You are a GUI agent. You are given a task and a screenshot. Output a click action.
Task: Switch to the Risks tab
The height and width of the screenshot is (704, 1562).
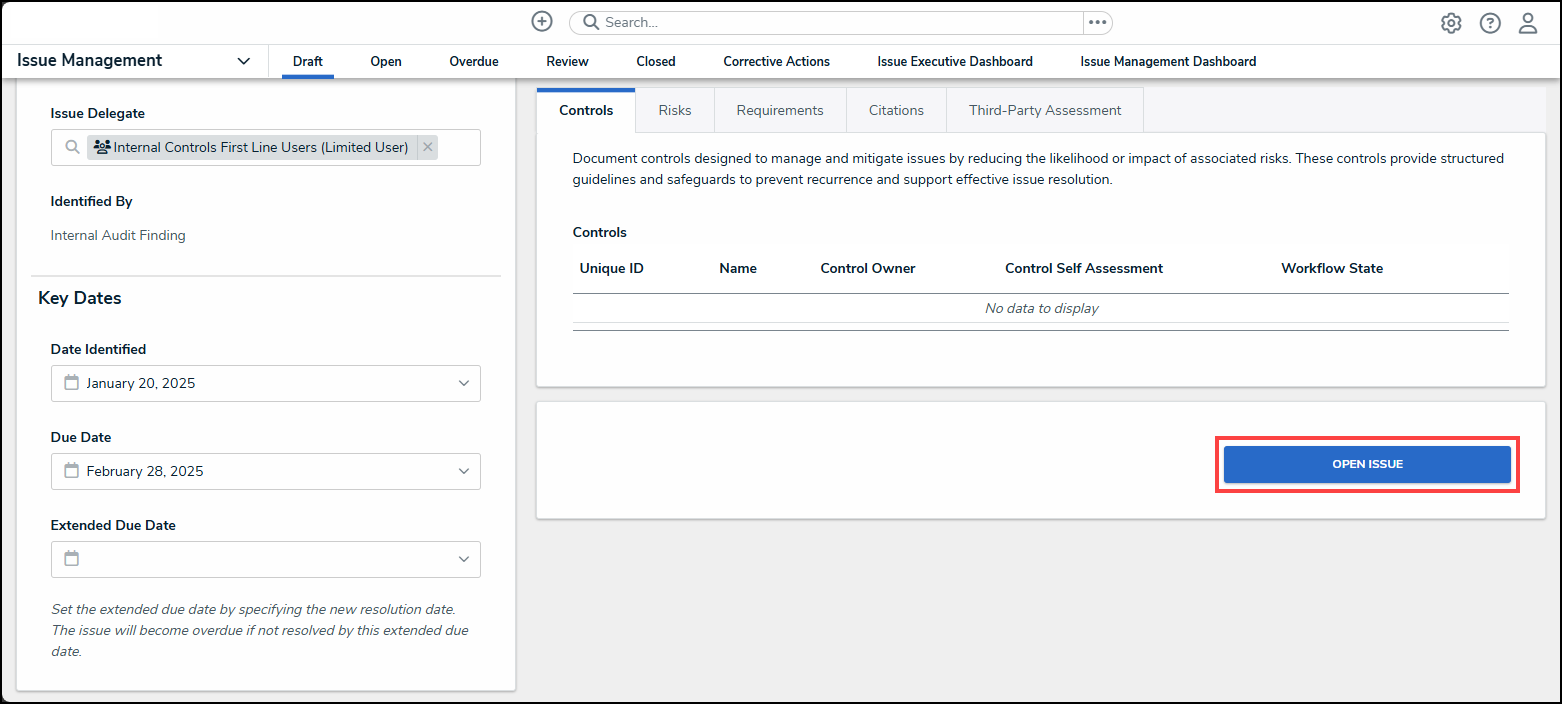pos(674,110)
